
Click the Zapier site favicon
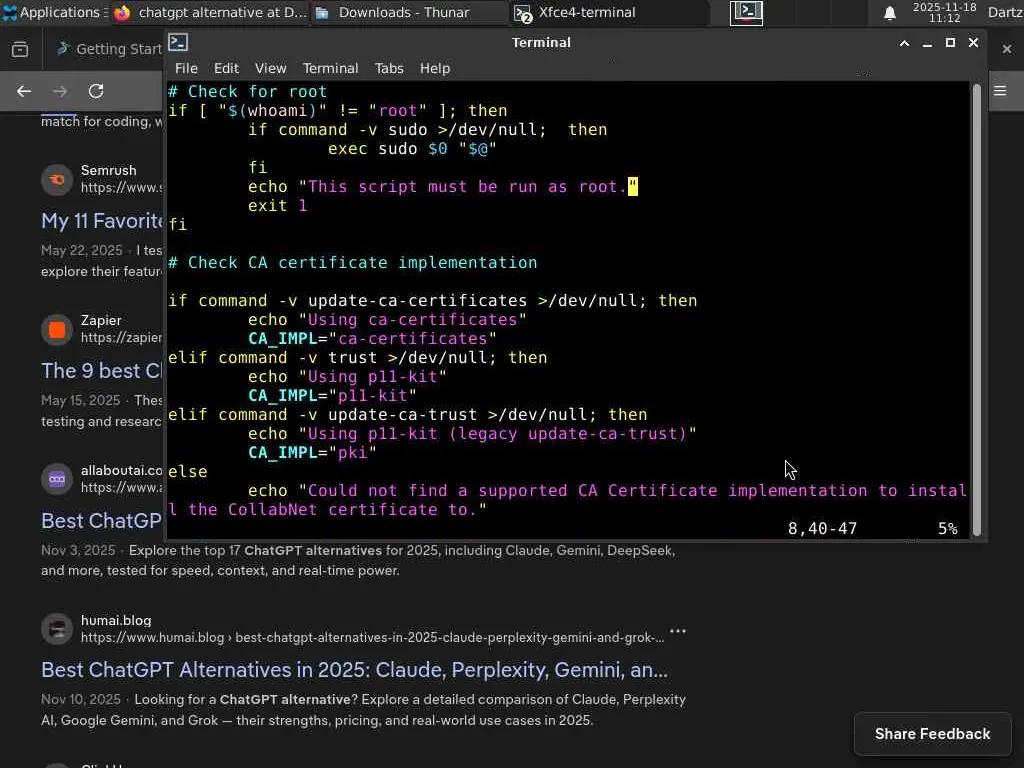(x=57, y=329)
